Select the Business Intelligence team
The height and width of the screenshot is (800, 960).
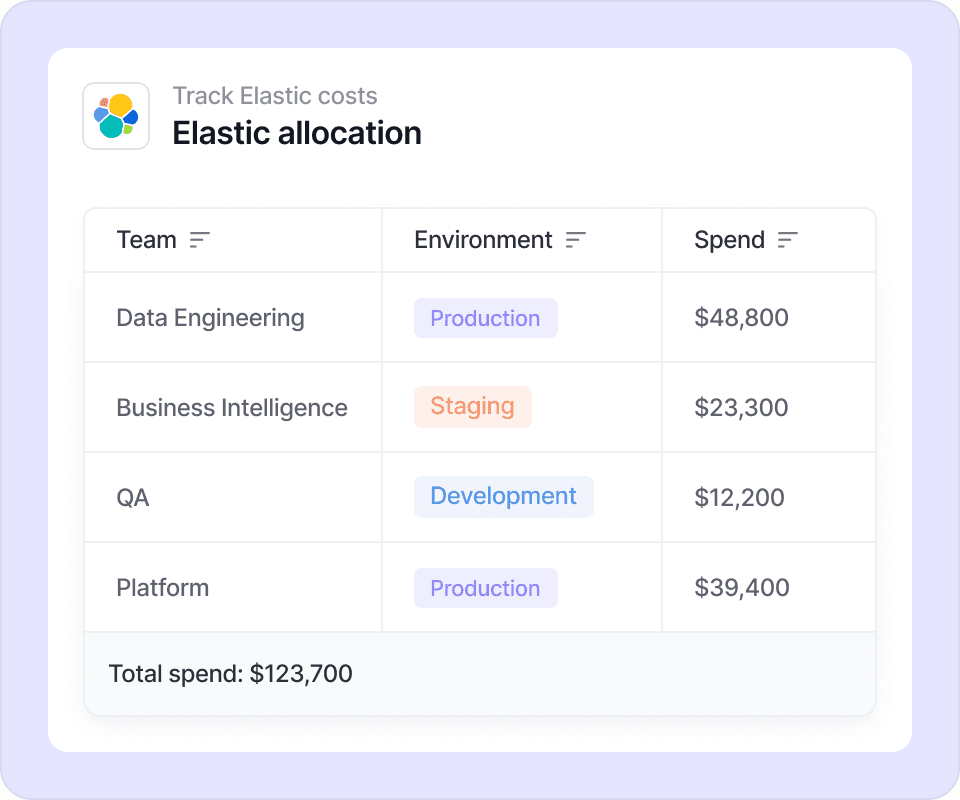pos(232,408)
